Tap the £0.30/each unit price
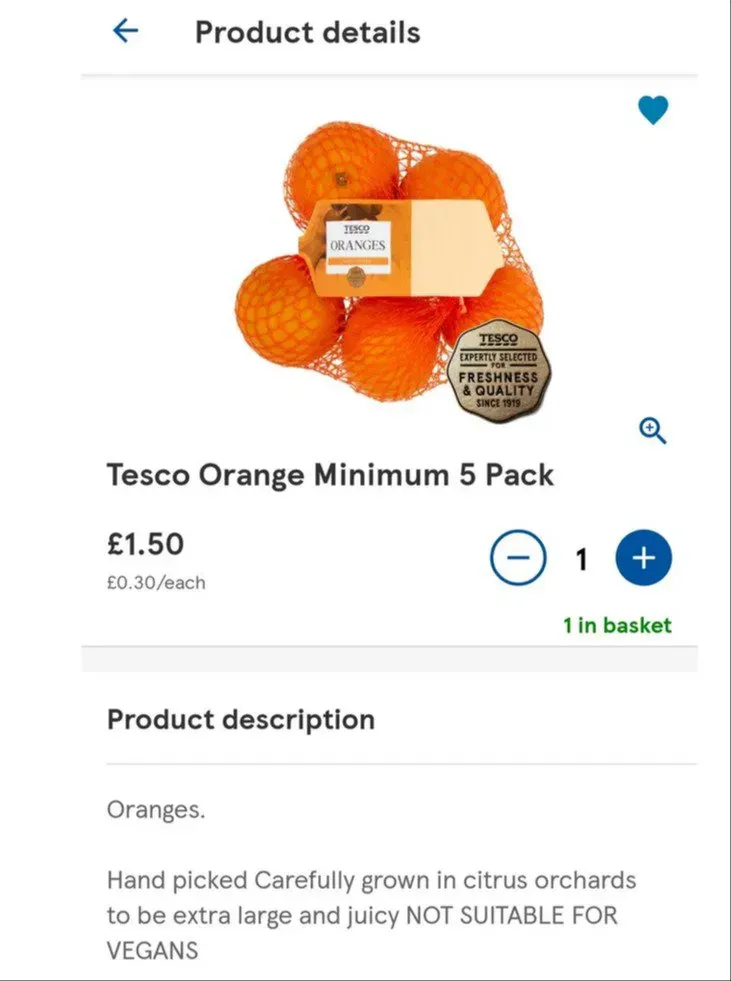 156,583
